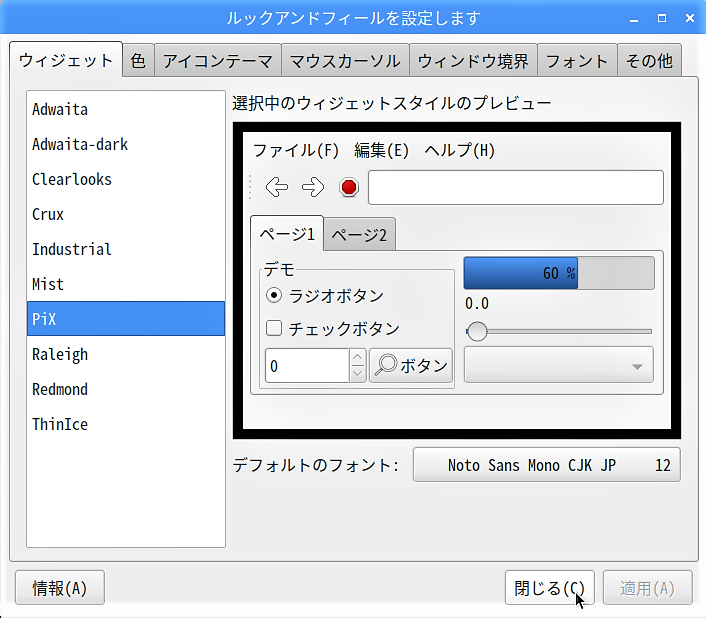Switch to the 色 tab
This screenshot has width=706, height=618.
[x=138, y=61]
